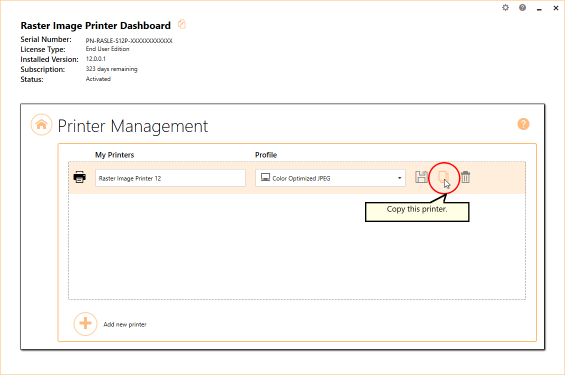The height and width of the screenshot is (375, 565).
Task: Click Activated status text
Action: click(x=98, y=79)
